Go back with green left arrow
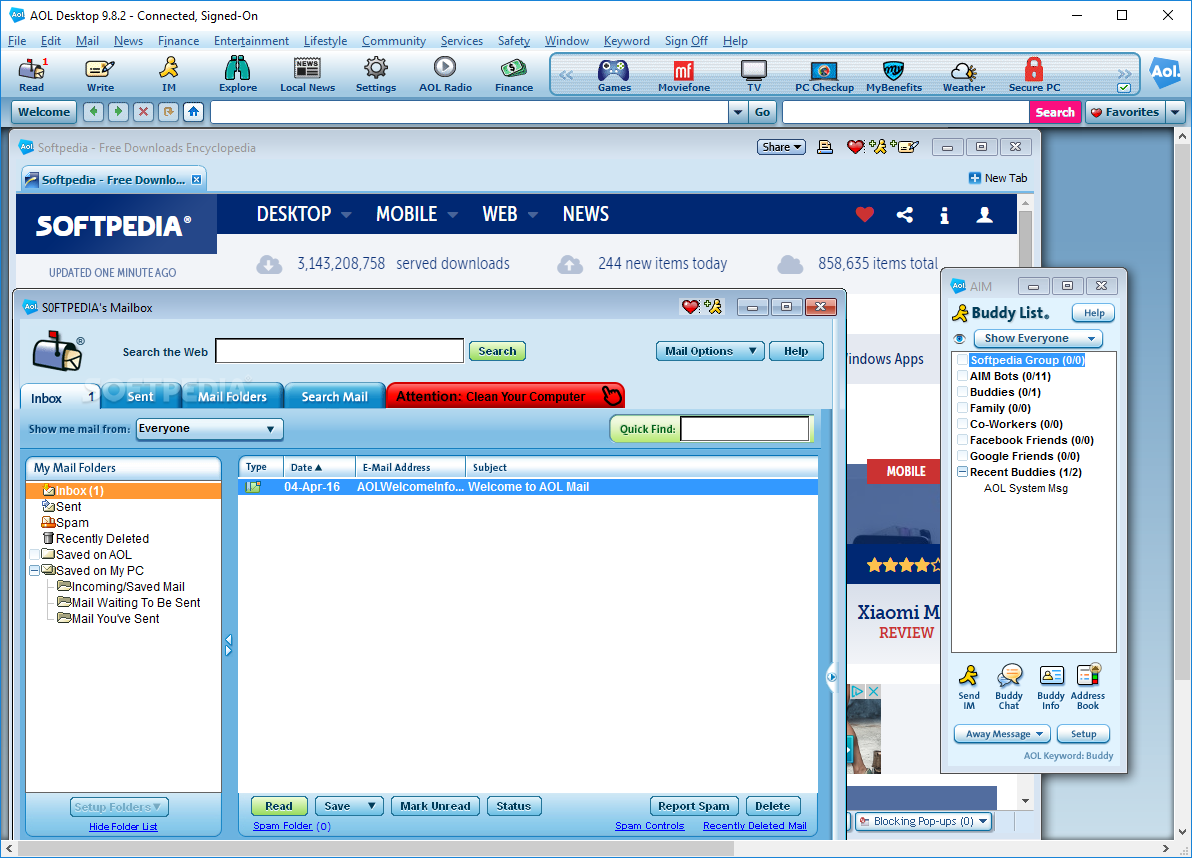1192x858 pixels. pos(94,112)
